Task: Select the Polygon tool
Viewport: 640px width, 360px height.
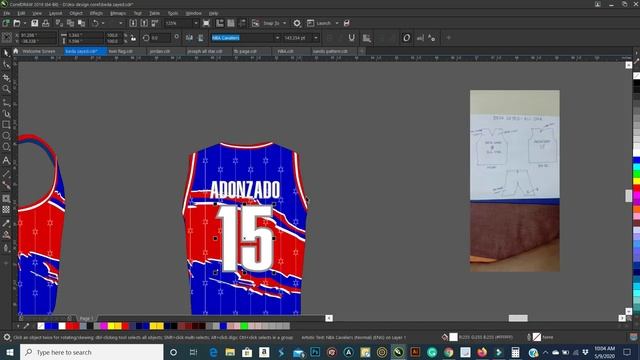Action: 6,147
